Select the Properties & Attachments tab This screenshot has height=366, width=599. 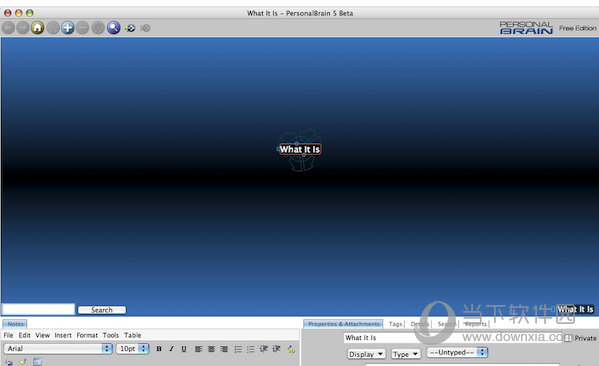pos(343,324)
